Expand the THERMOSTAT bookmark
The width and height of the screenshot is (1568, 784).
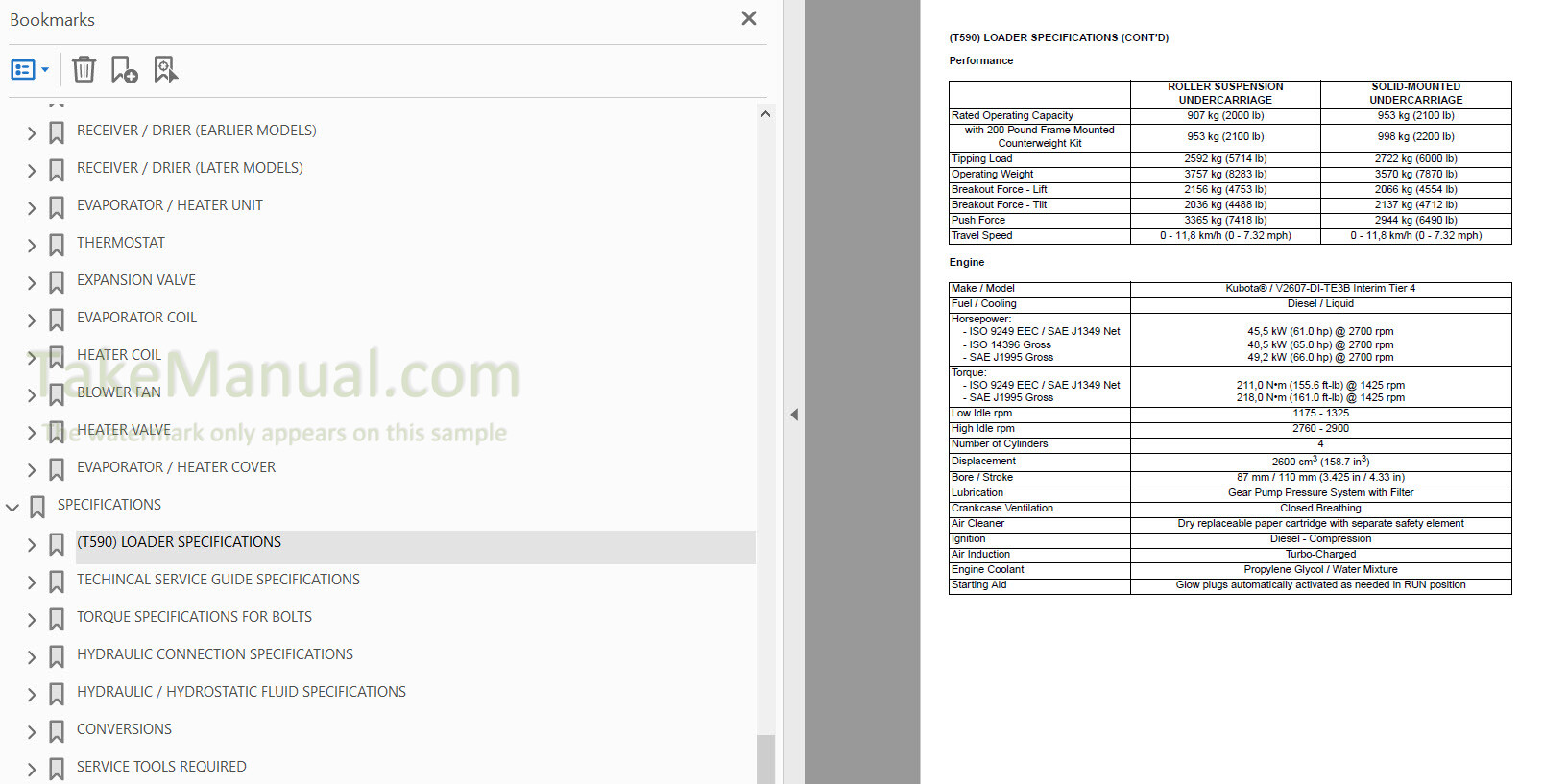[32, 246]
